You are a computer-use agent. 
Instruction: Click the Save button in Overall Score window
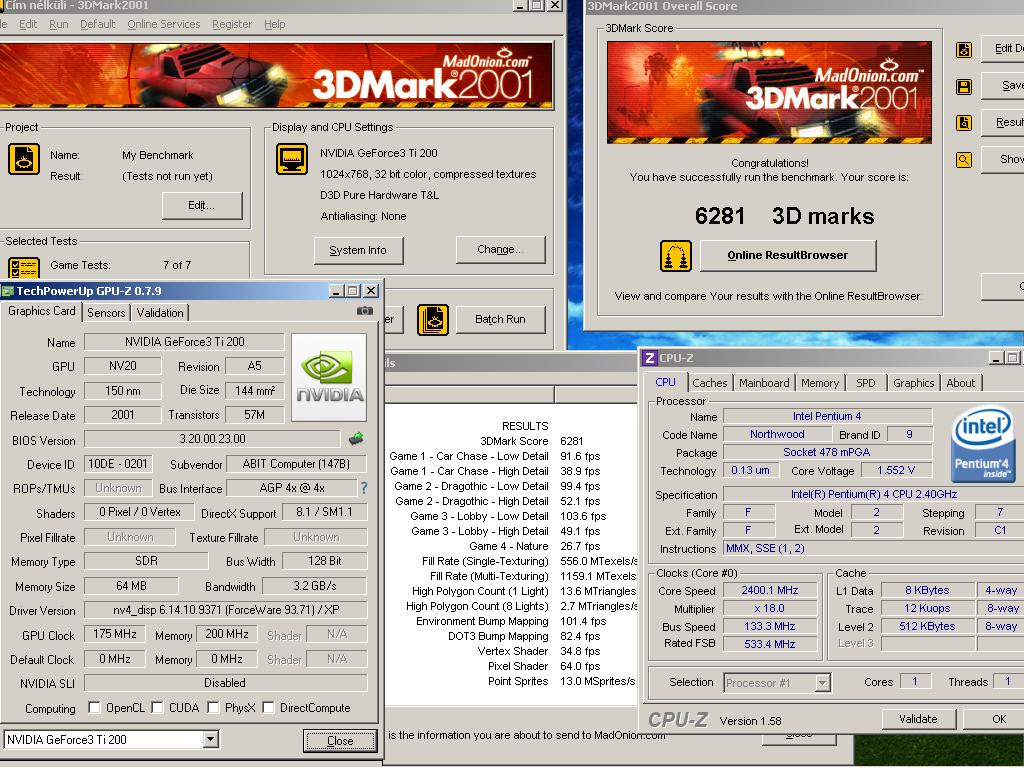click(1004, 86)
